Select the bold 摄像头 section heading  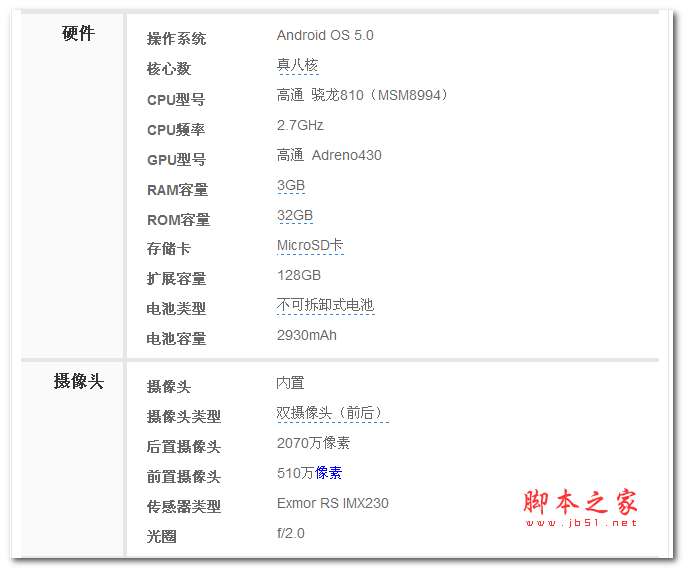(x=78, y=382)
